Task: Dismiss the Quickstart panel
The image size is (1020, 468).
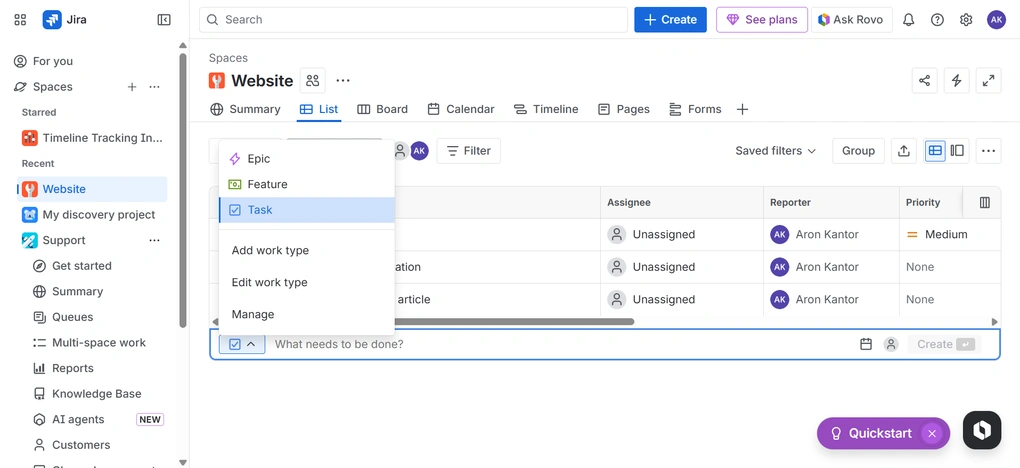Action: pyautogui.click(x=932, y=434)
